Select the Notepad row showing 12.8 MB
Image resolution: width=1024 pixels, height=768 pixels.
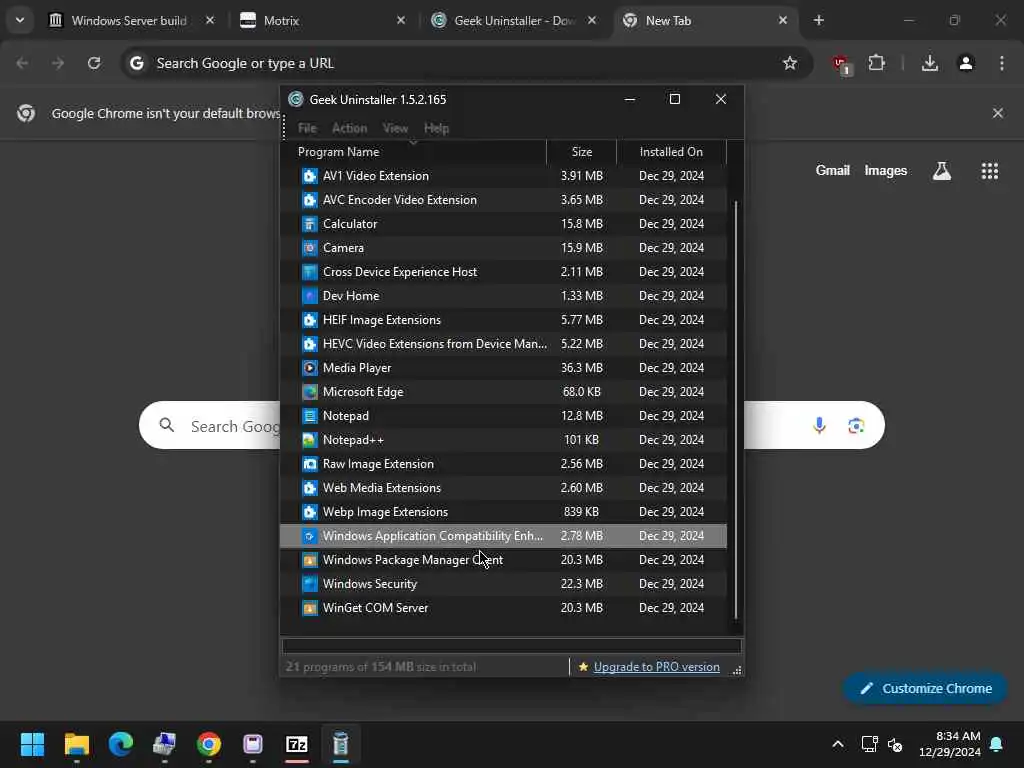[x=503, y=416]
